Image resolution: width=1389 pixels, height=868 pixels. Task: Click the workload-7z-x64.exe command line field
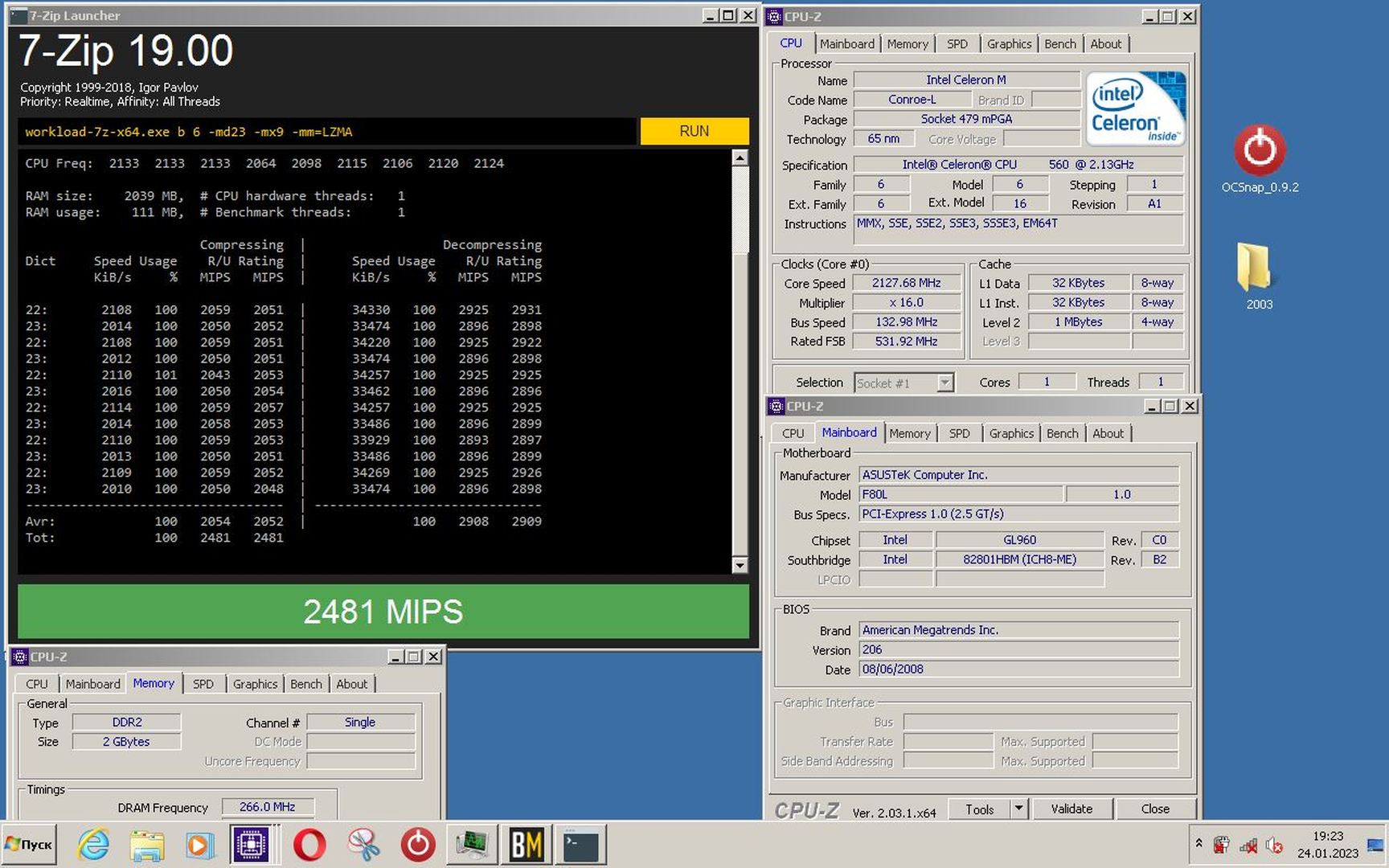326,132
